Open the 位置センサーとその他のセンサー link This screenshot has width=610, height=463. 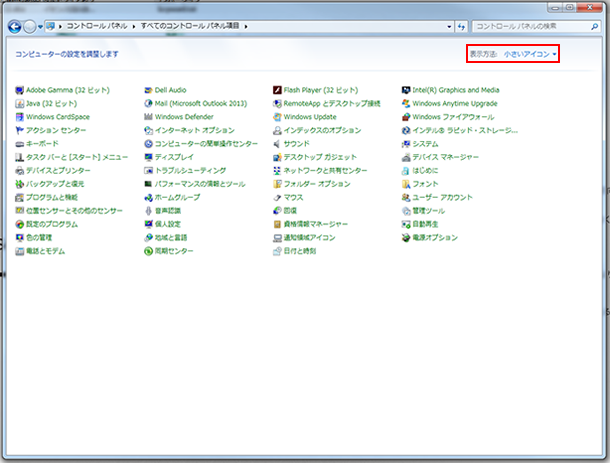[74, 211]
